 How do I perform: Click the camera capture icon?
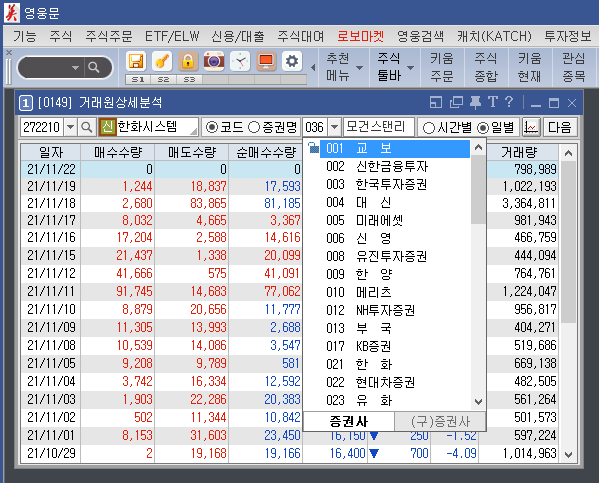coord(214,61)
